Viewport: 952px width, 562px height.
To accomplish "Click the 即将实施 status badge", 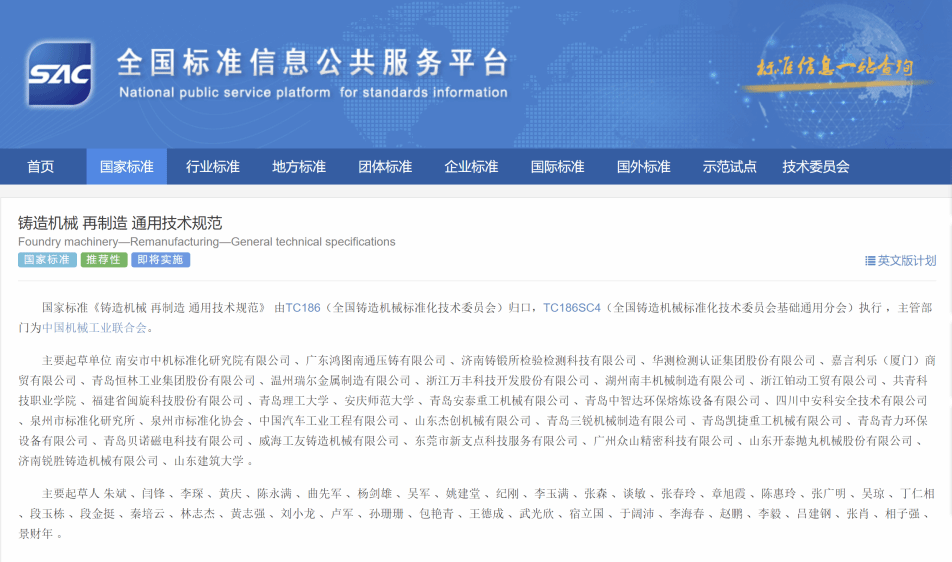I will tap(160, 260).
